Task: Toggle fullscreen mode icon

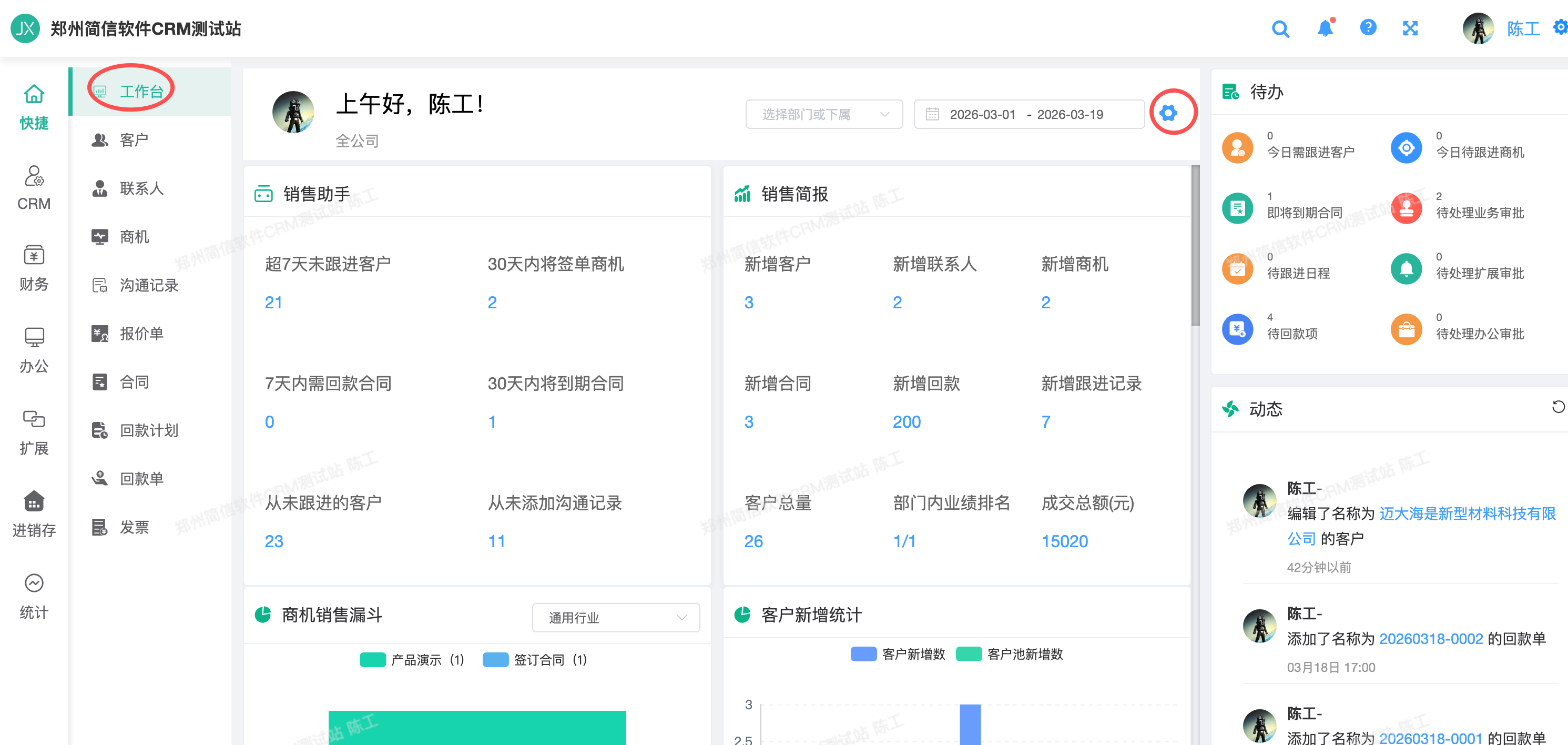Action: click(1410, 28)
